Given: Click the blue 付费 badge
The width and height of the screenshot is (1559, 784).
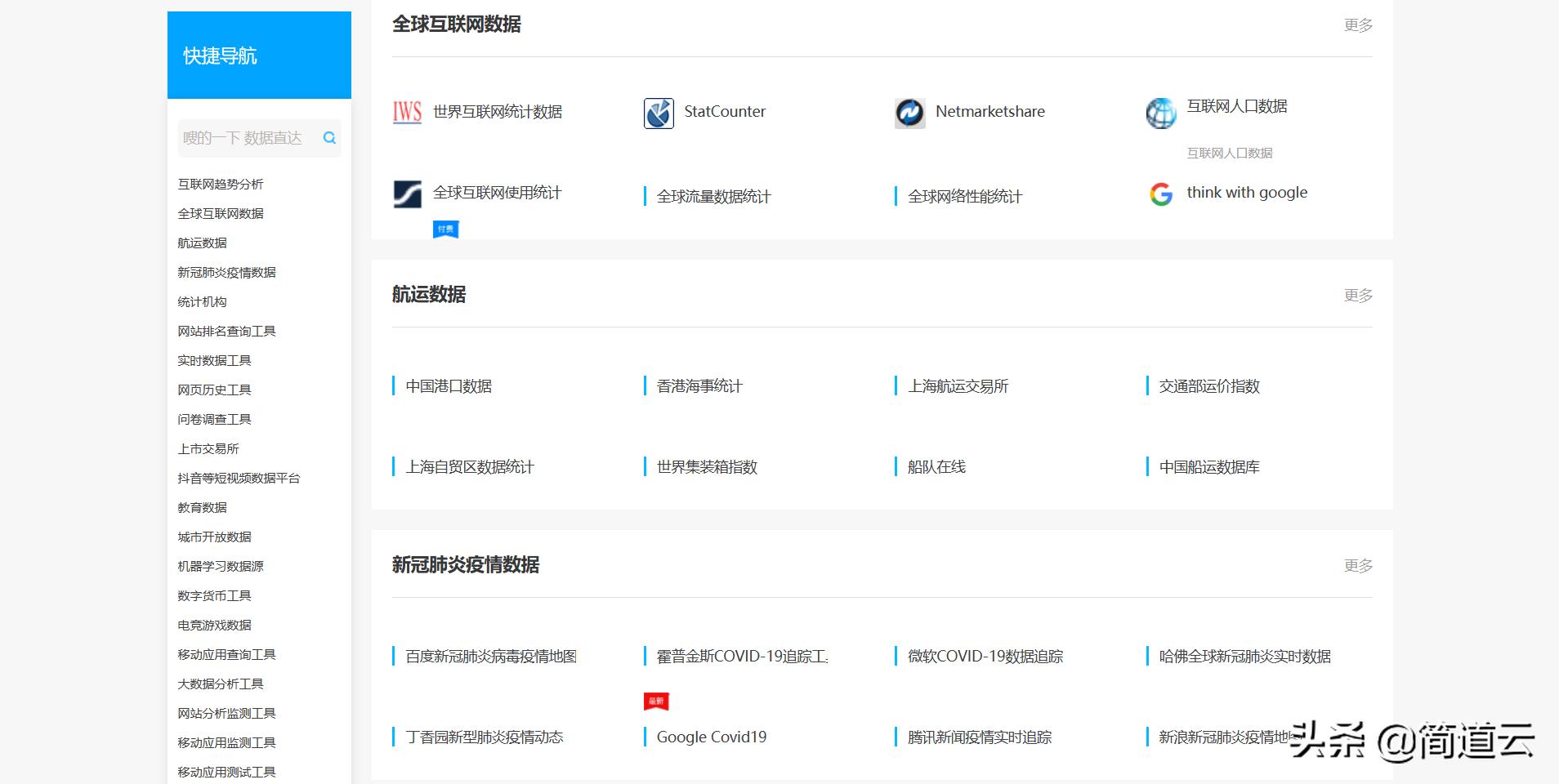Looking at the screenshot, I should click(x=446, y=229).
